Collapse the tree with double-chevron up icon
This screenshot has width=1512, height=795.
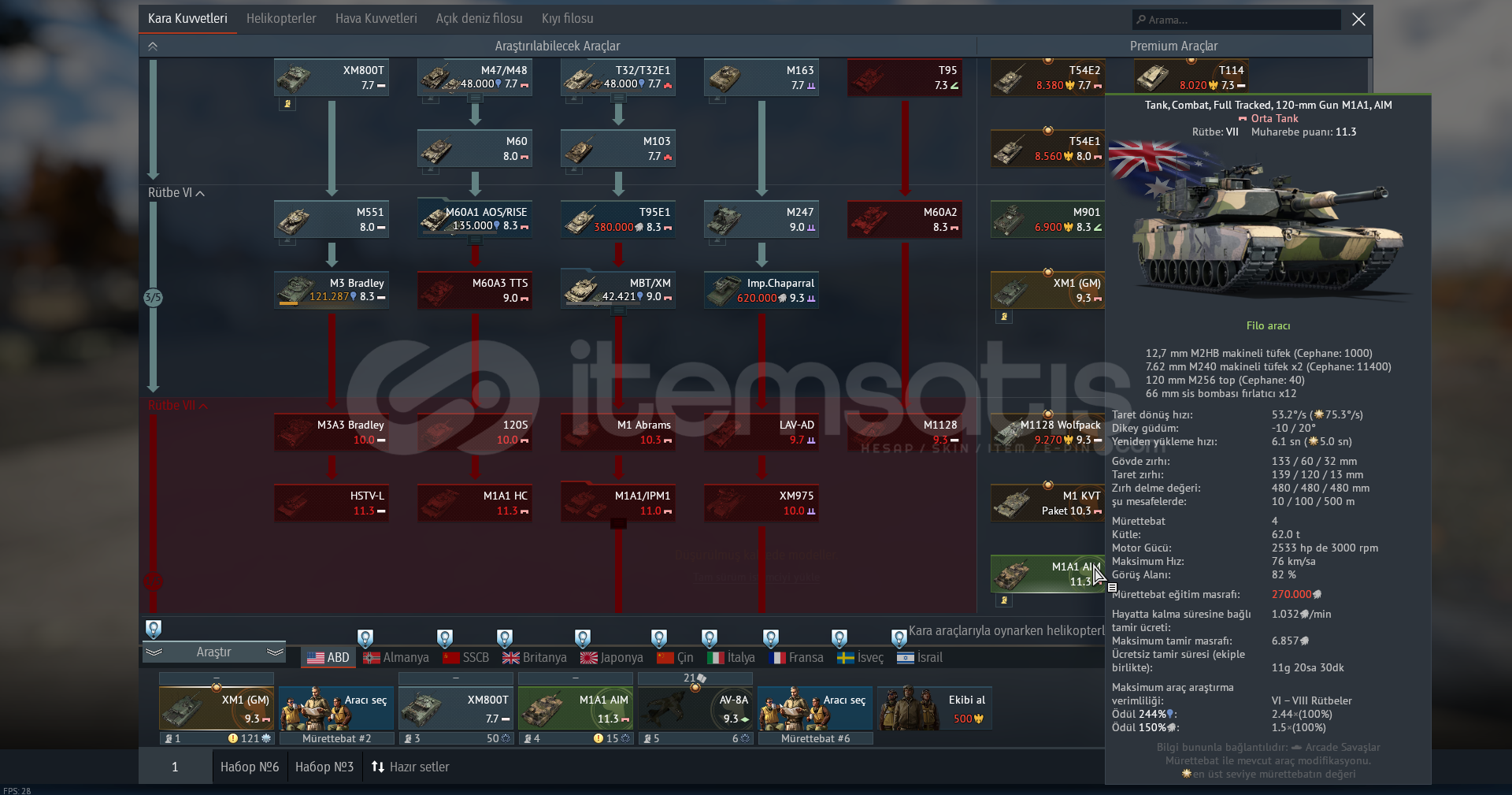(153, 46)
